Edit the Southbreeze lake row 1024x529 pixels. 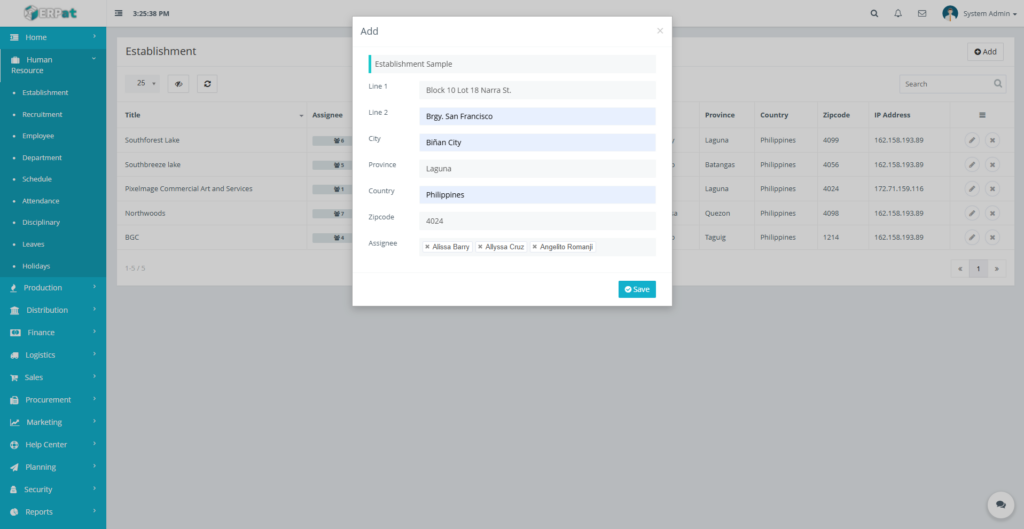coord(972,165)
